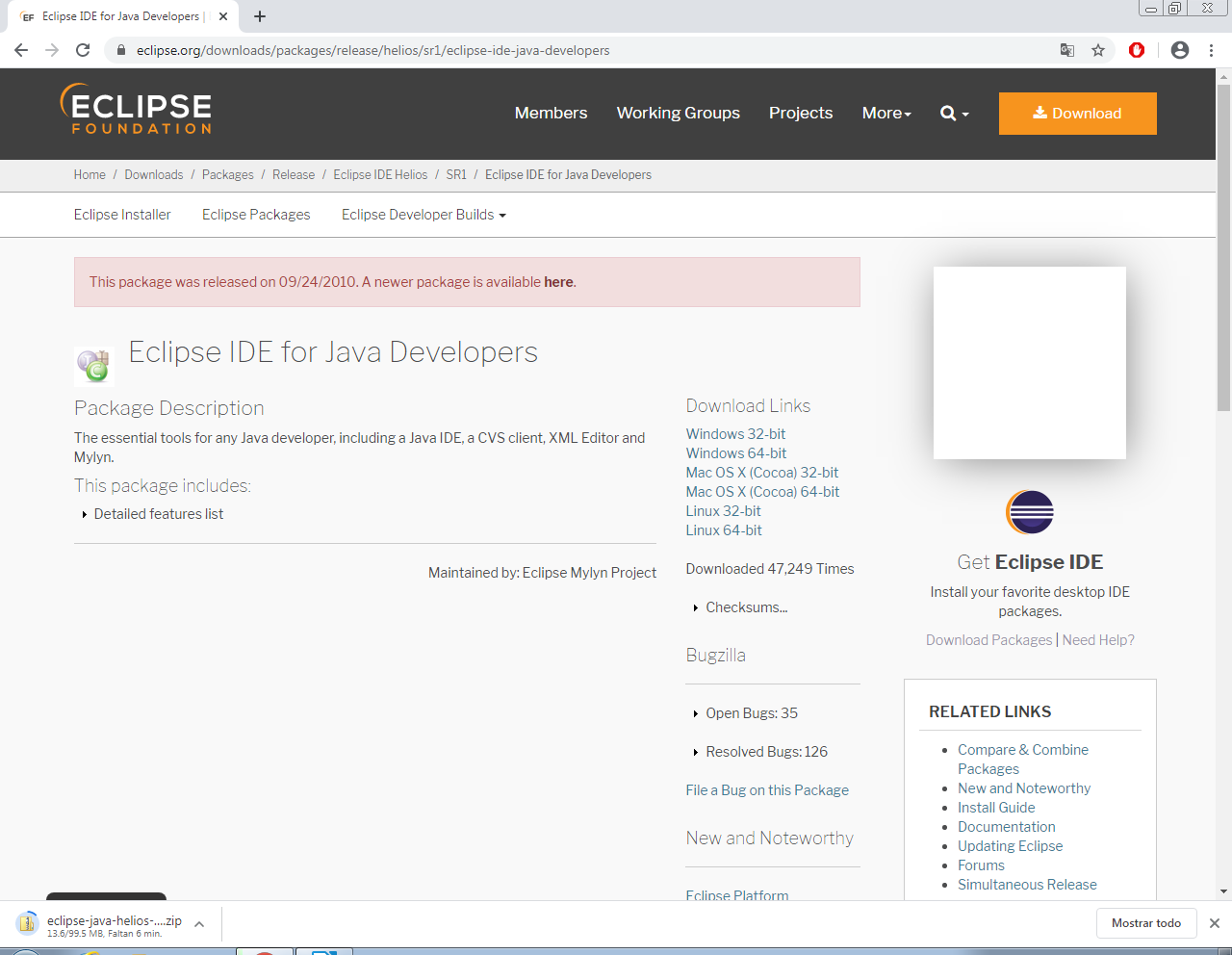1232x955 pixels.
Task: Click the downloaded zip file icon
Action: [x=27, y=924]
